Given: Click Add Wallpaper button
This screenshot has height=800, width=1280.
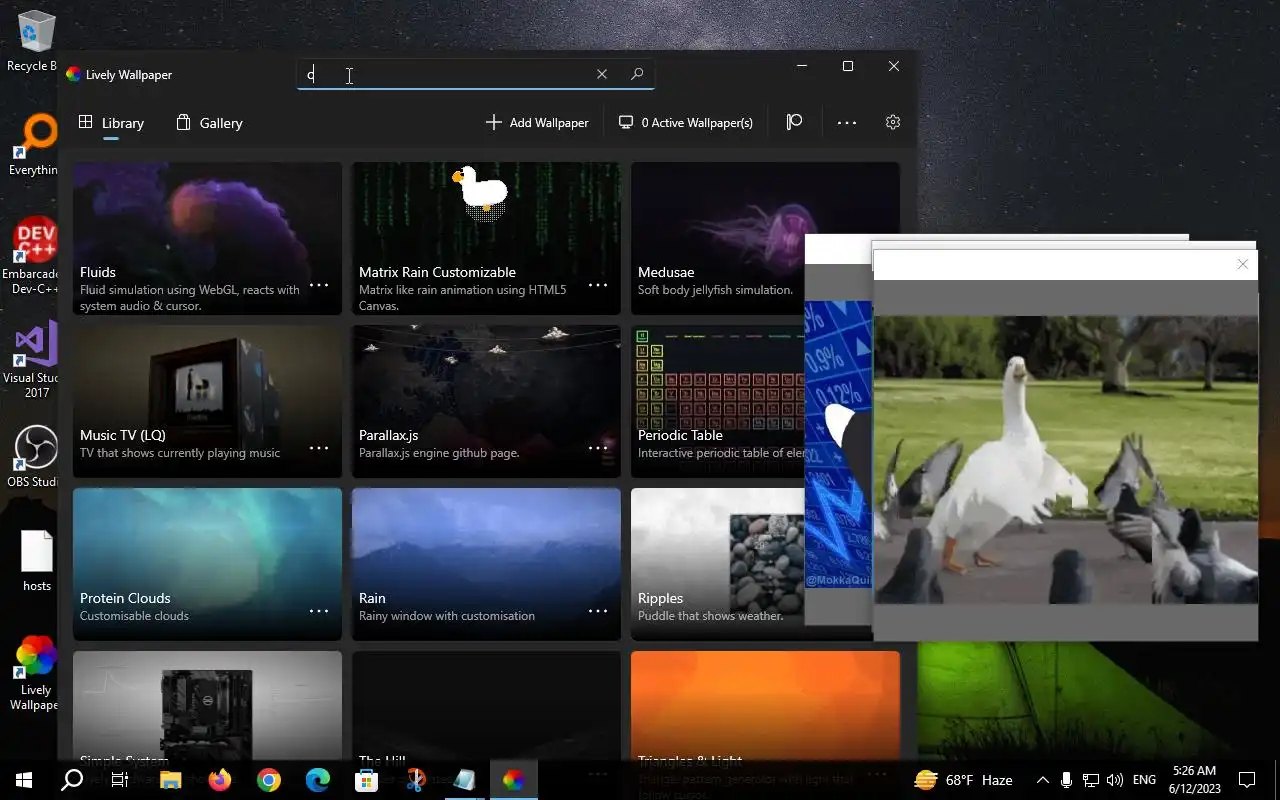Looking at the screenshot, I should [537, 122].
